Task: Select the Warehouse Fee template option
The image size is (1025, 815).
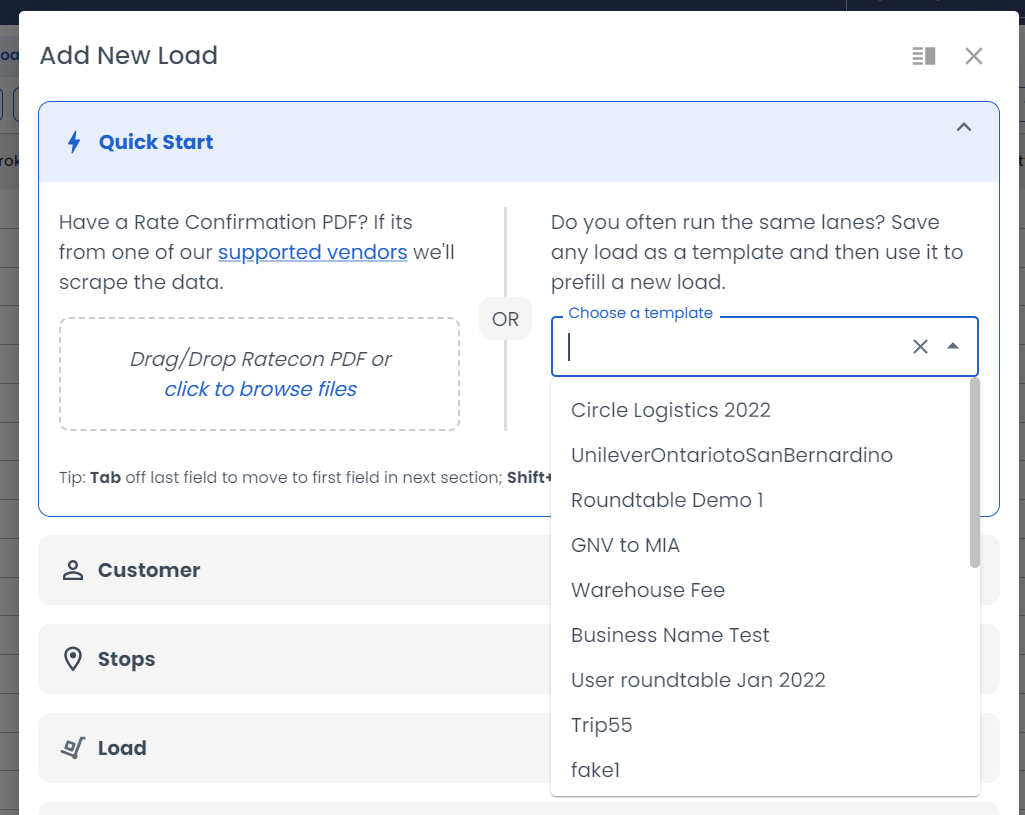Action: [647, 590]
